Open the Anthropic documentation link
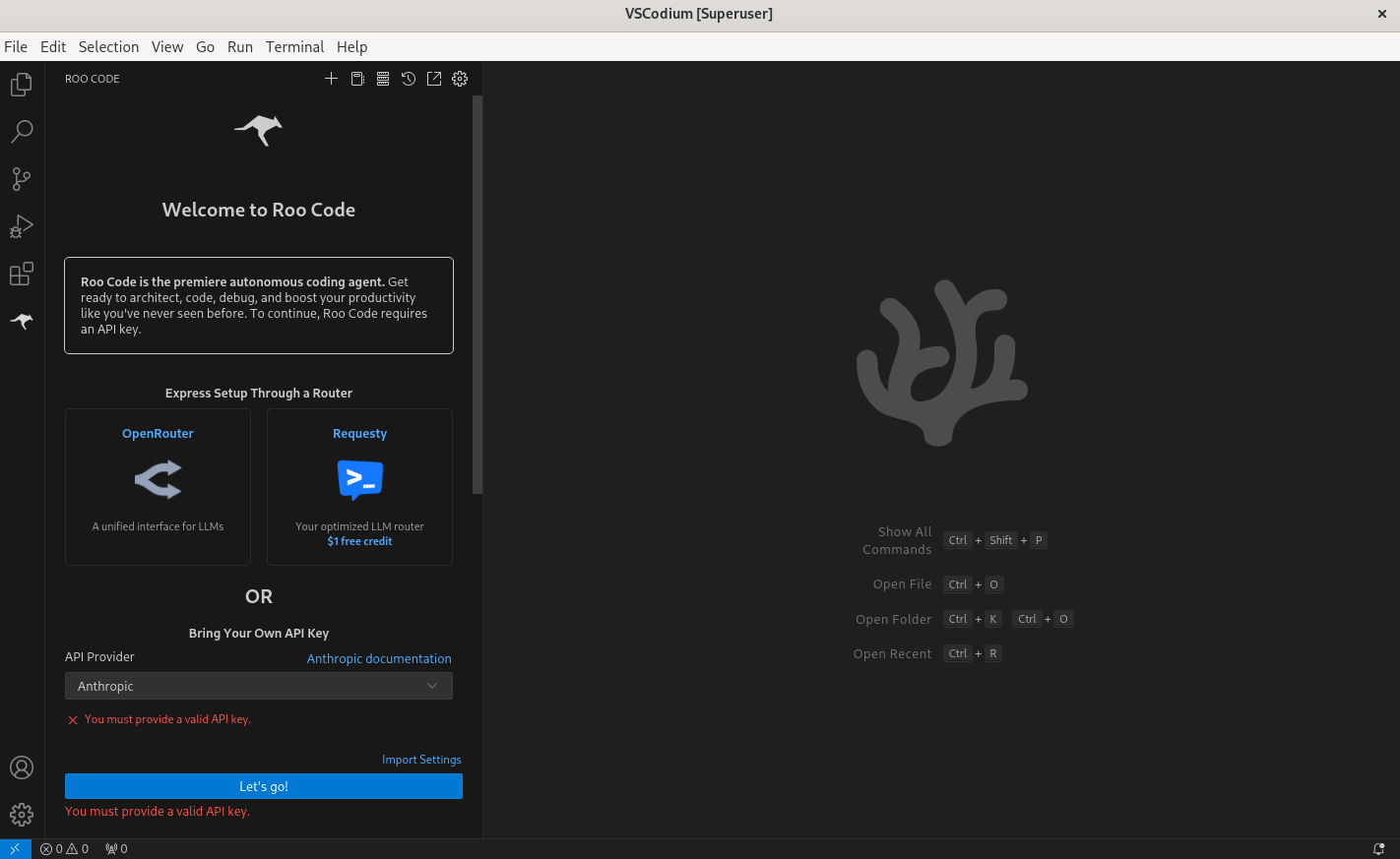 tap(379, 658)
